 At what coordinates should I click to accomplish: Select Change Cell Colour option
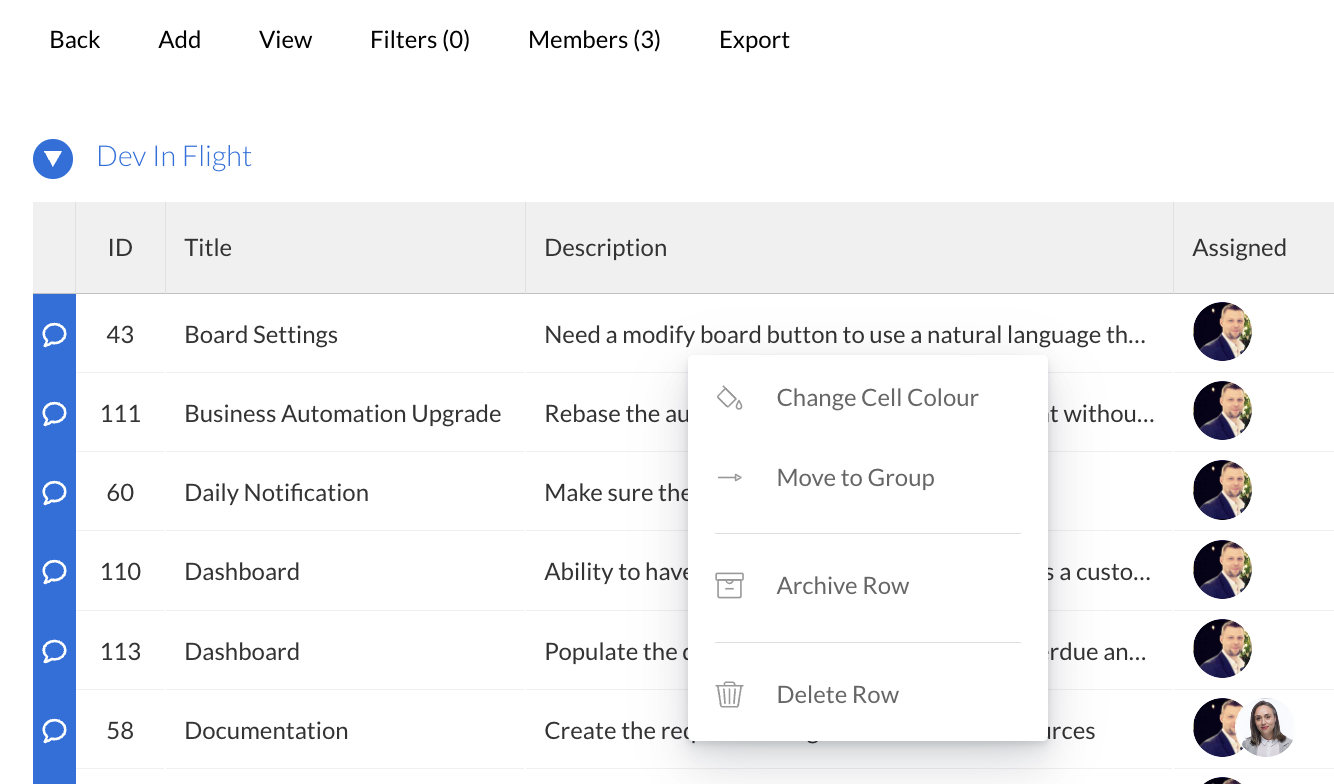click(x=877, y=398)
